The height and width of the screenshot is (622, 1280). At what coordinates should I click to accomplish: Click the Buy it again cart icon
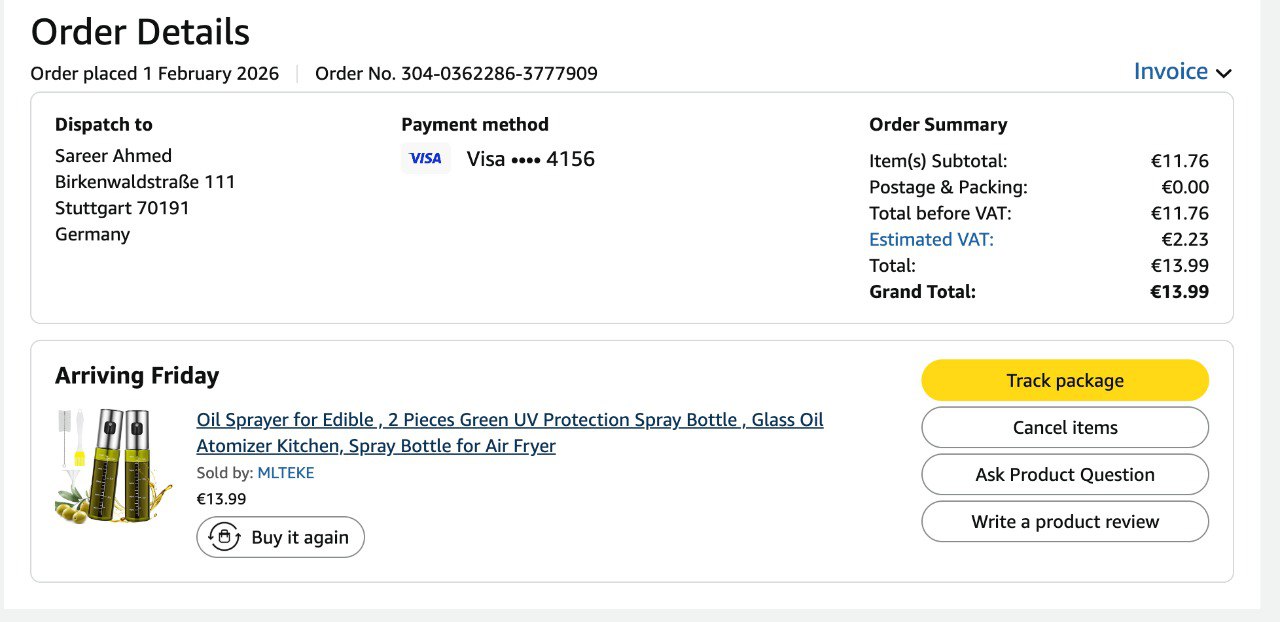[x=224, y=537]
